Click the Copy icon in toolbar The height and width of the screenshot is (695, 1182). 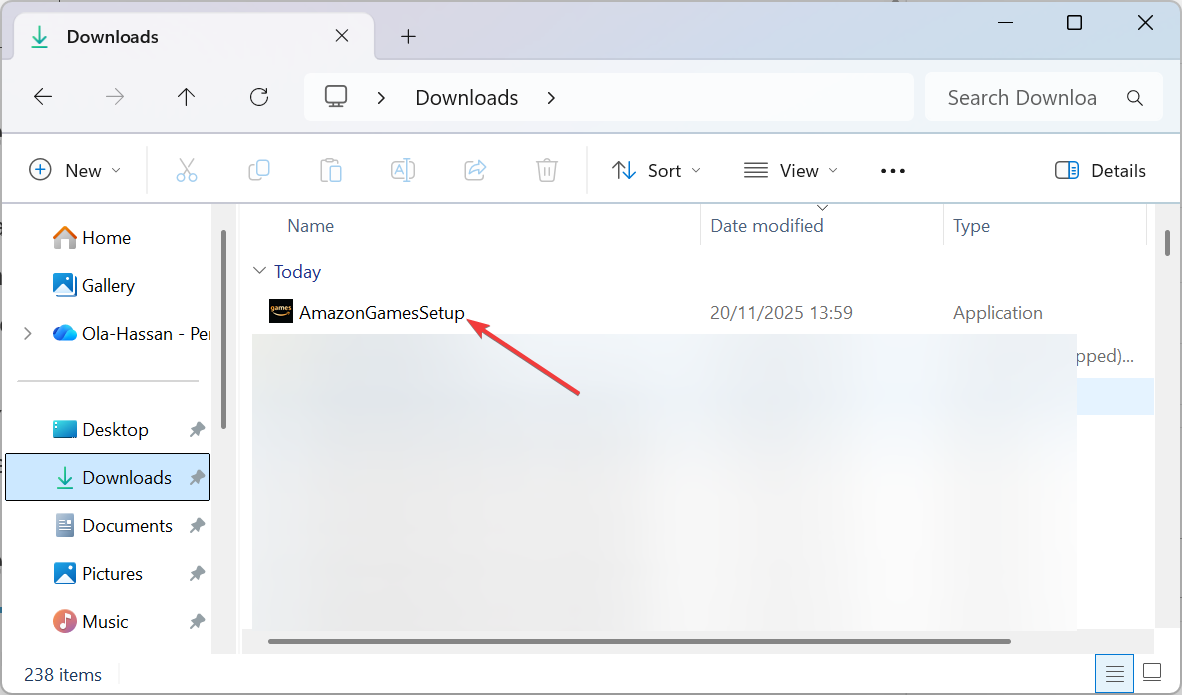pos(259,170)
